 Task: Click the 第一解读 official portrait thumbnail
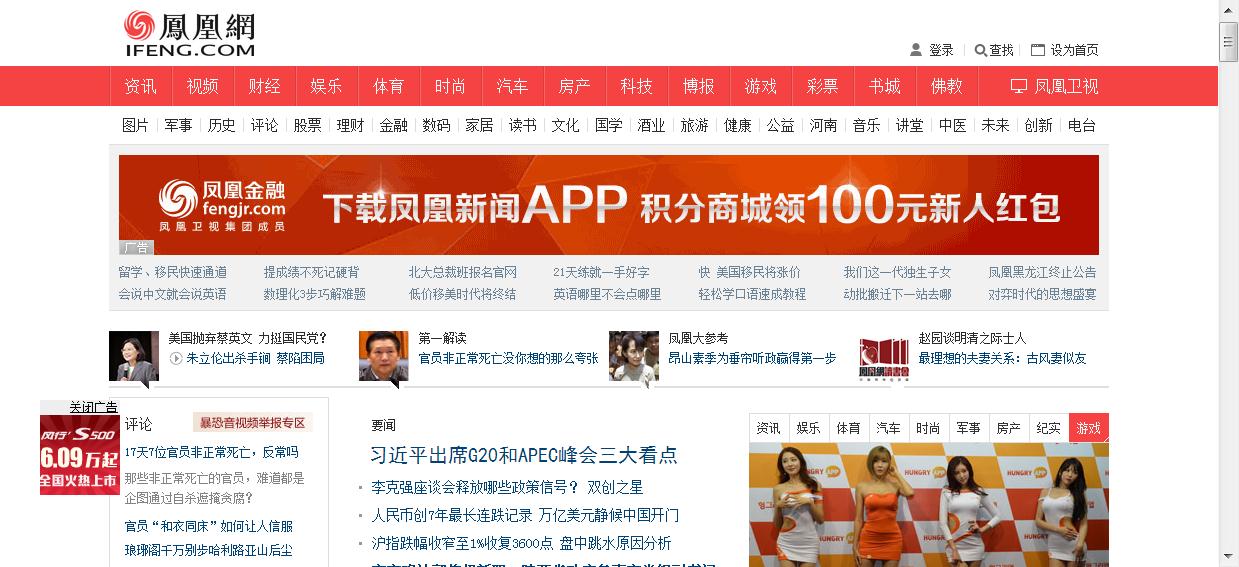tap(384, 356)
